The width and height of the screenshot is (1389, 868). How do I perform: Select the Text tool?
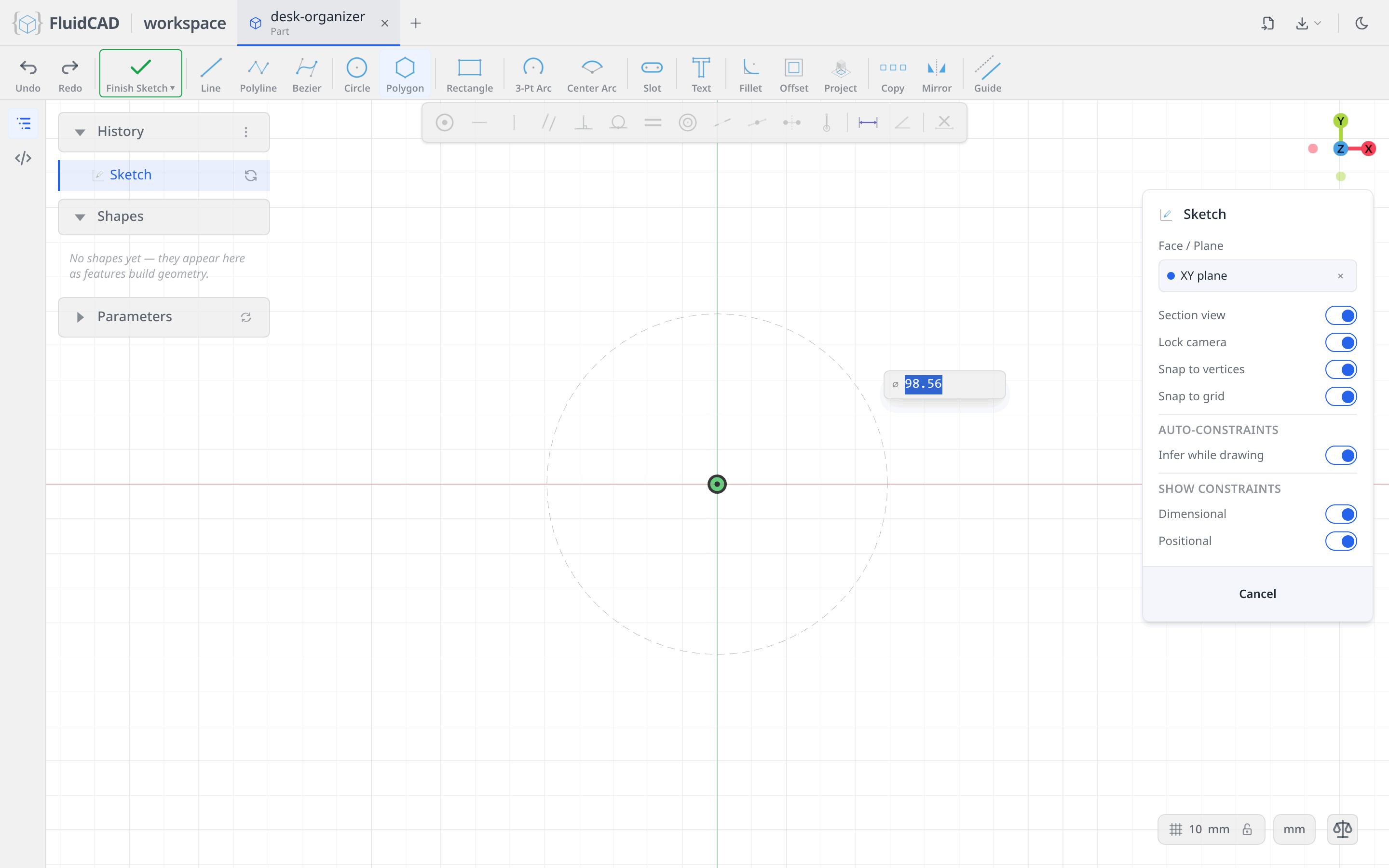701,75
